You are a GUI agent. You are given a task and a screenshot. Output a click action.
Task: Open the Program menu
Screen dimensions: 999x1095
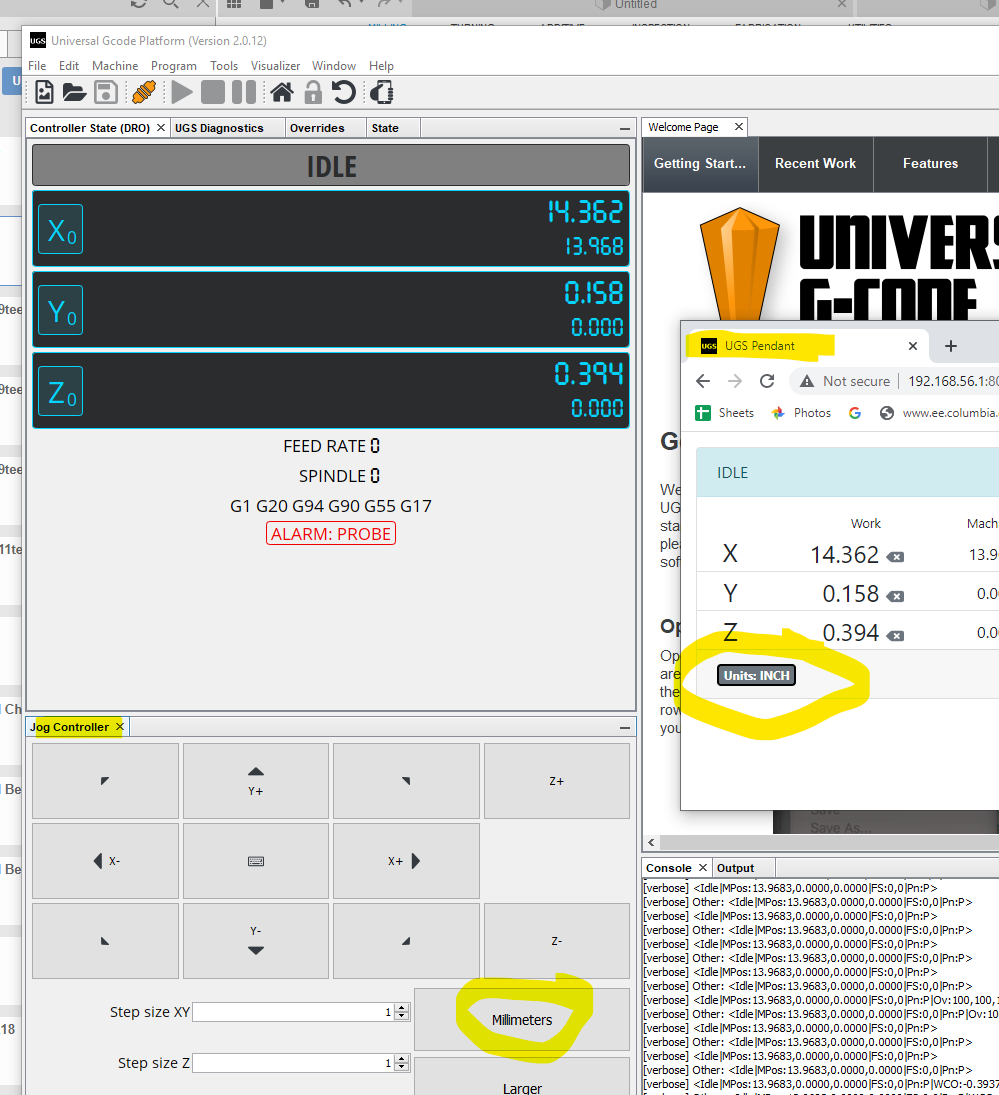click(174, 66)
